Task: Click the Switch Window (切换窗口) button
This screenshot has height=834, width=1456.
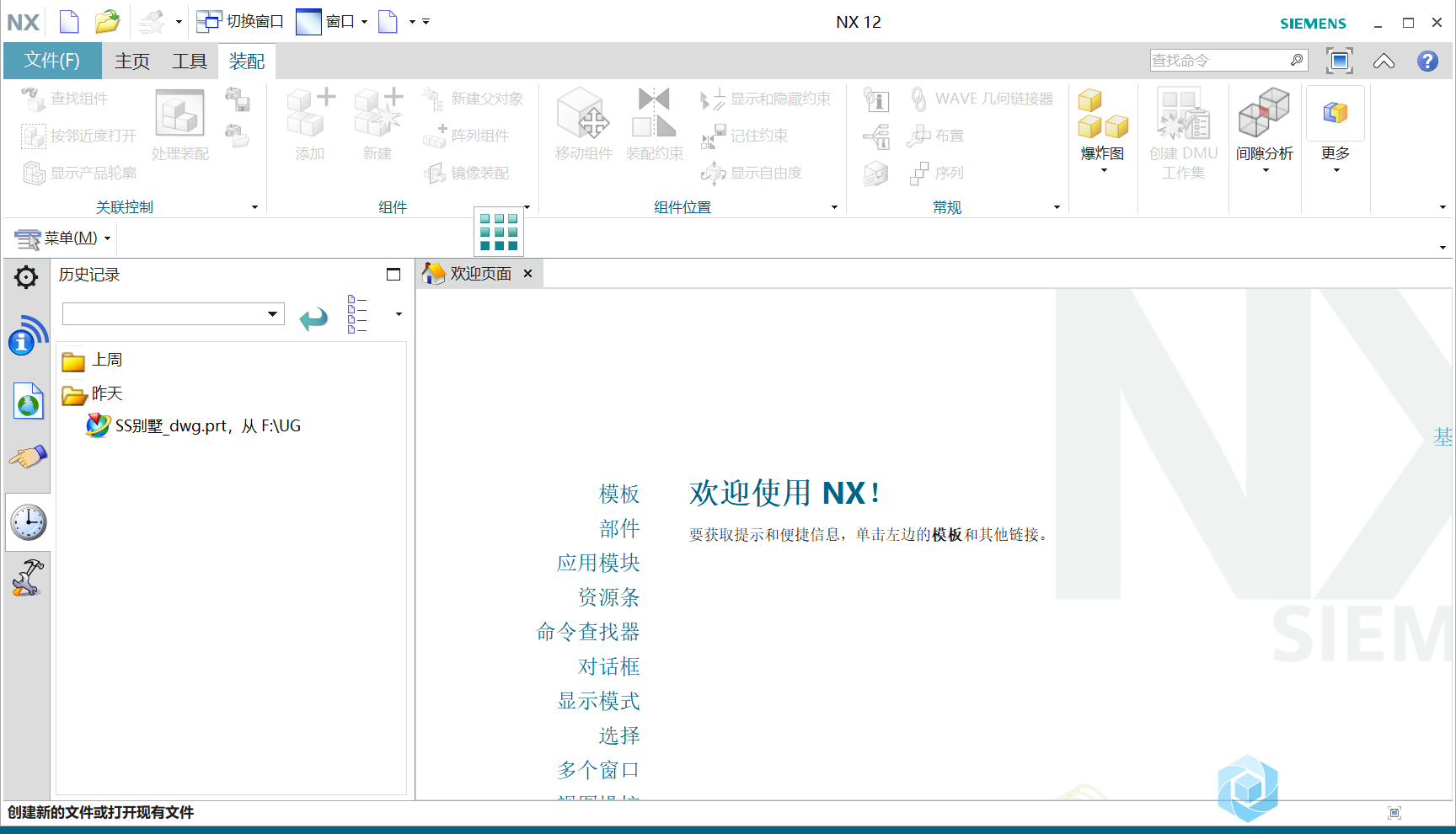Action: tap(240, 21)
